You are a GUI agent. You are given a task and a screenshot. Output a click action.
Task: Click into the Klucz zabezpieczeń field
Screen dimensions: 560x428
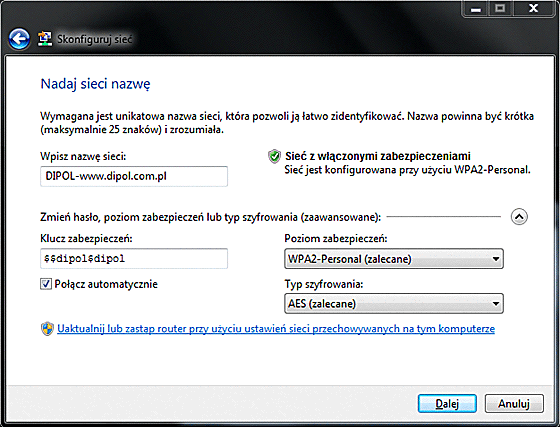pos(134,258)
